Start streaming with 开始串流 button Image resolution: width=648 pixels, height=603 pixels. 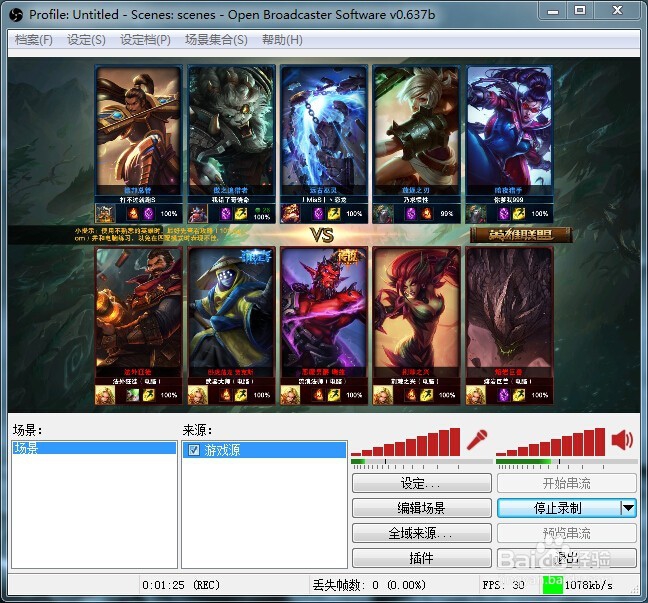click(x=567, y=483)
